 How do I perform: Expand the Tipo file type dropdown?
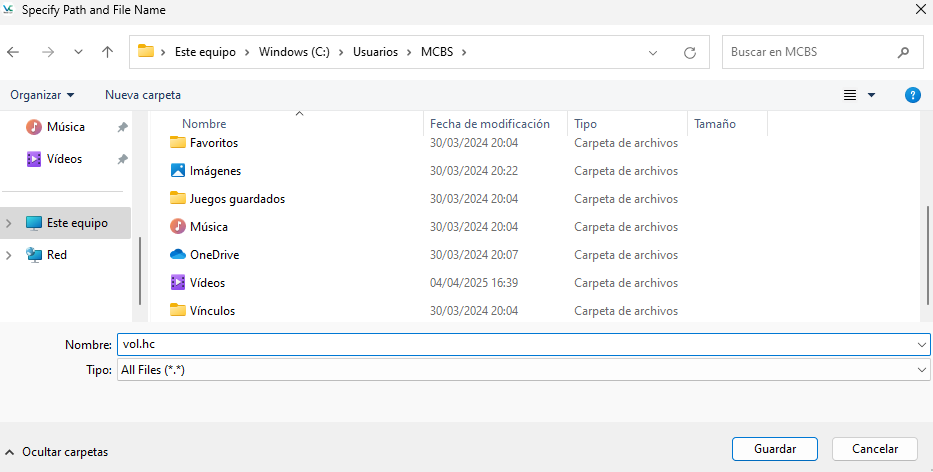click(x=921, y=370)
